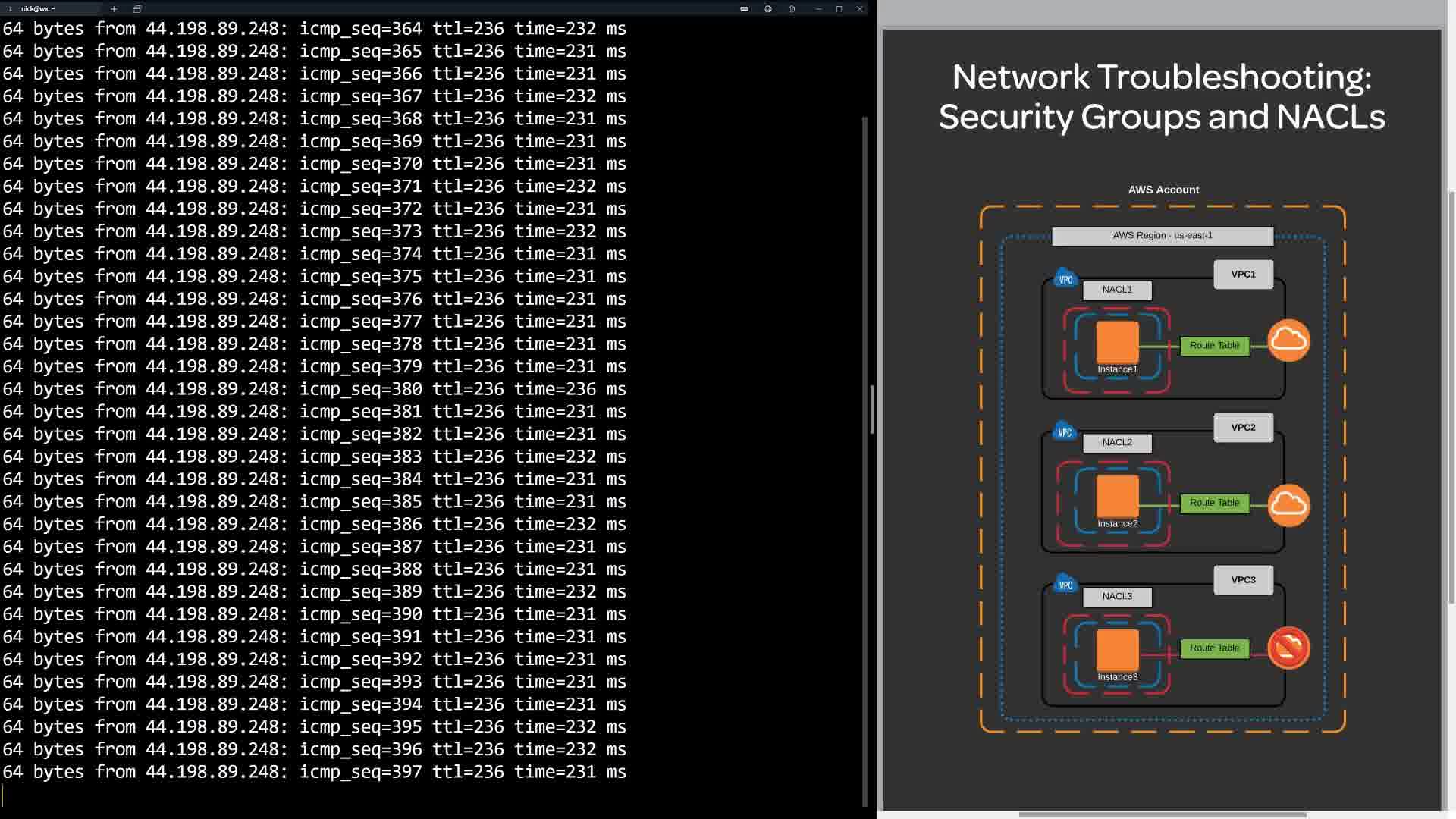The height and width of the screenshot is (819, 1456).
Task: Click the blocked red gateway icon in VPC3
Action: [1288, 648]
